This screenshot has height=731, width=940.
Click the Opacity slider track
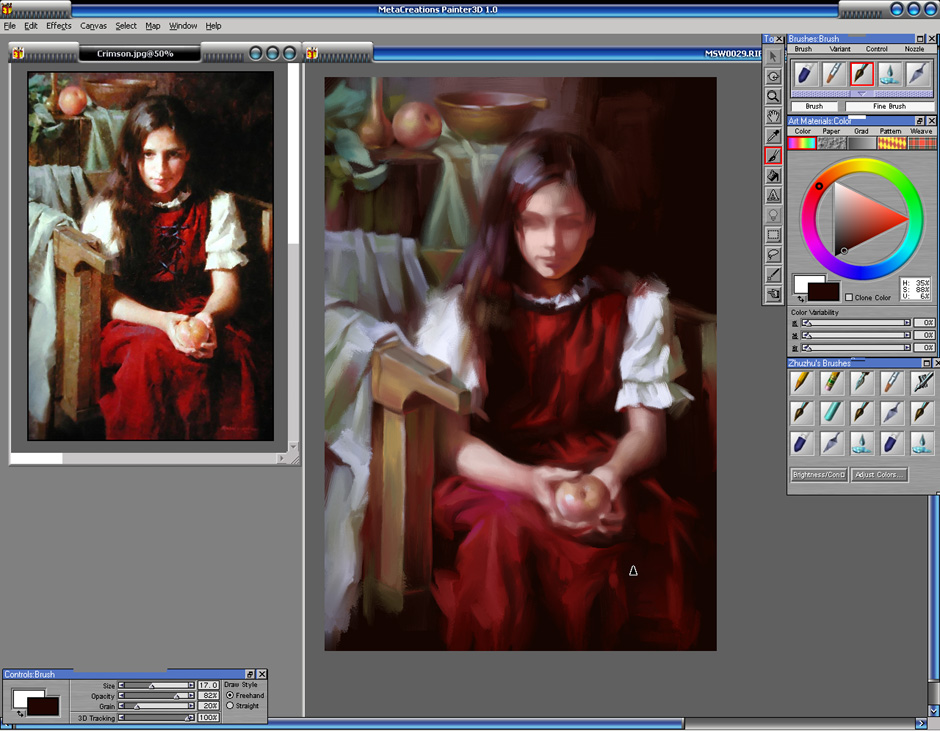click(x=156, y=696)
